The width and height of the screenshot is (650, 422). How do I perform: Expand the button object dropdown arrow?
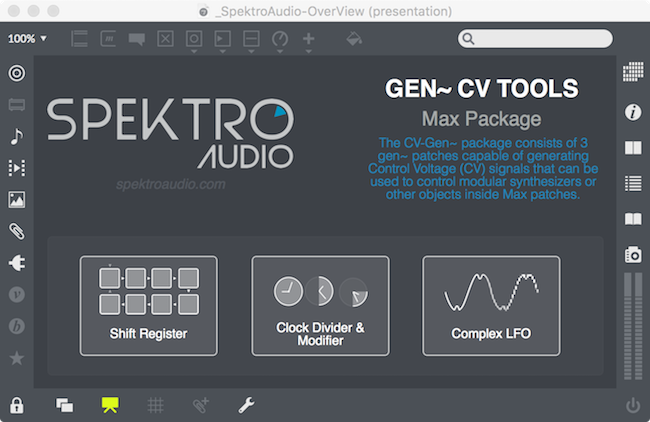tap(194, 52)
